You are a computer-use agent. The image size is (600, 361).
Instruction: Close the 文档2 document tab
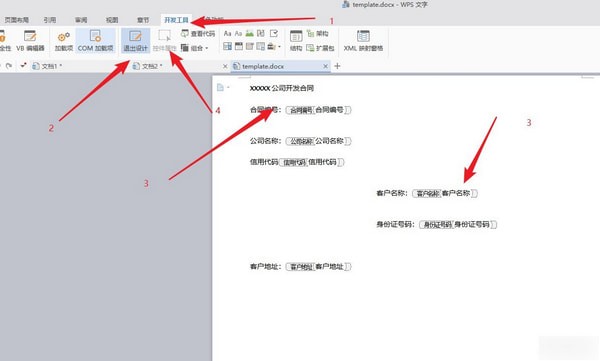tap(225, 66)
